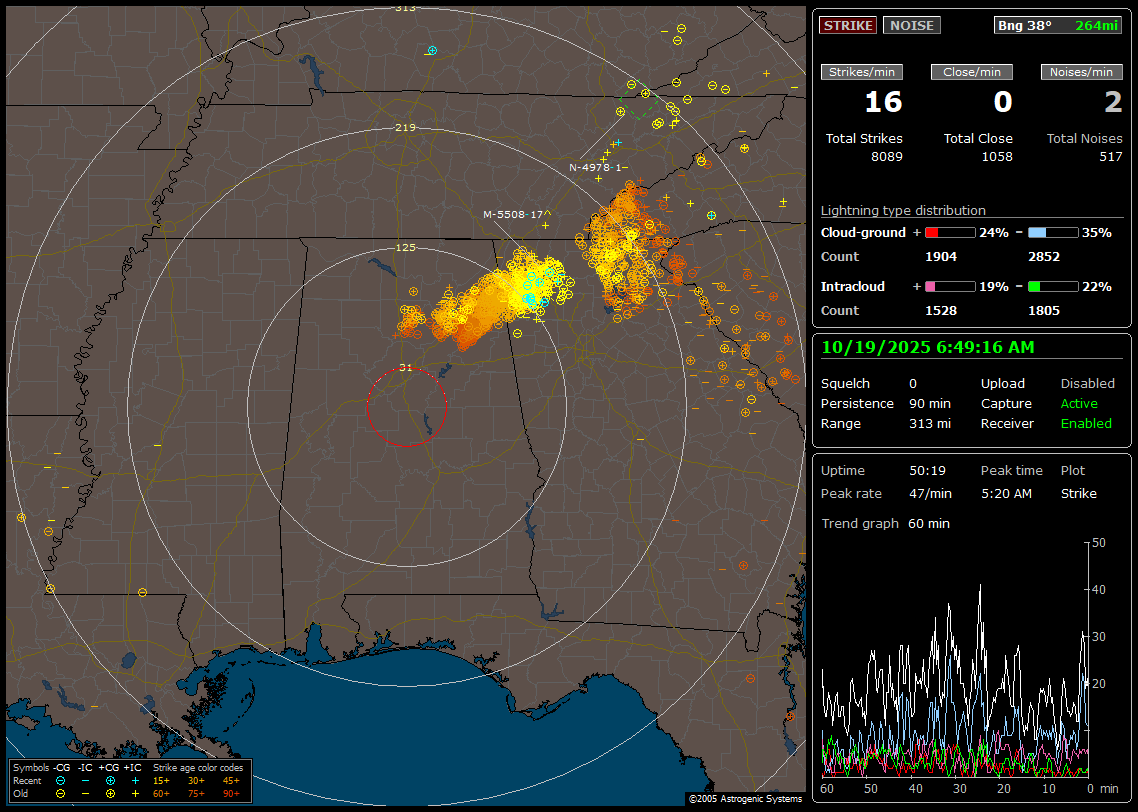Click the green negative intracloud percentage bar
The height and width of the screenshot is (812, 1138).
[1052, 286]
